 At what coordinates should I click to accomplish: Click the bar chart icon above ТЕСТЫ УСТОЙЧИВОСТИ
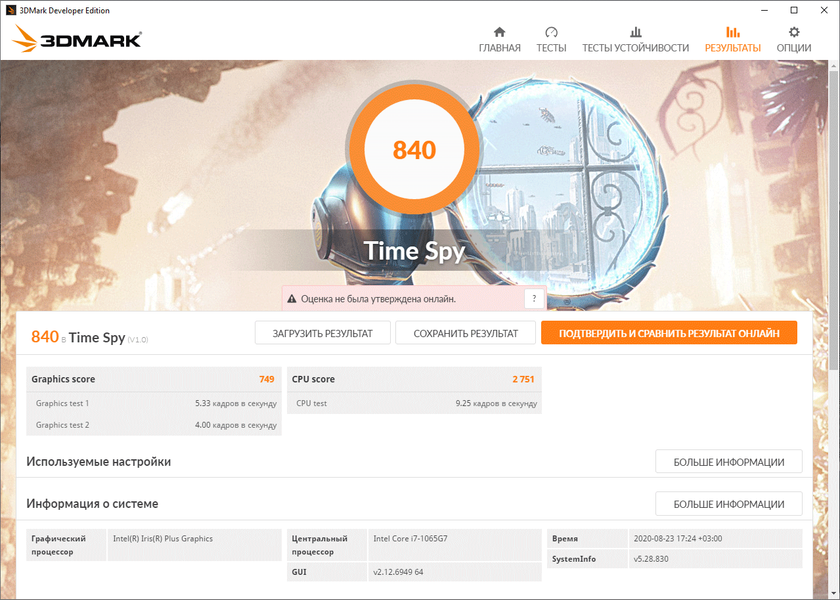(635, 32)
